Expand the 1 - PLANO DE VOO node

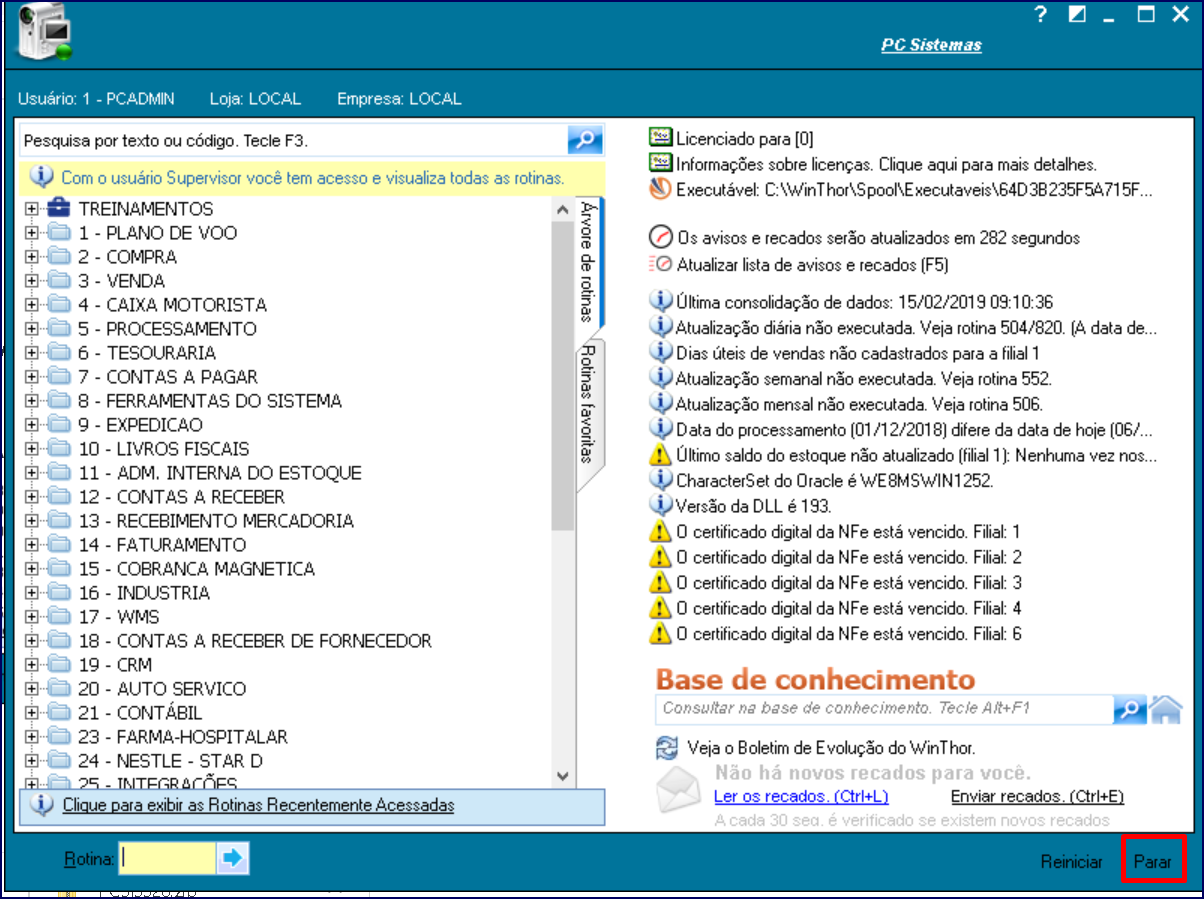click(33, 233)
